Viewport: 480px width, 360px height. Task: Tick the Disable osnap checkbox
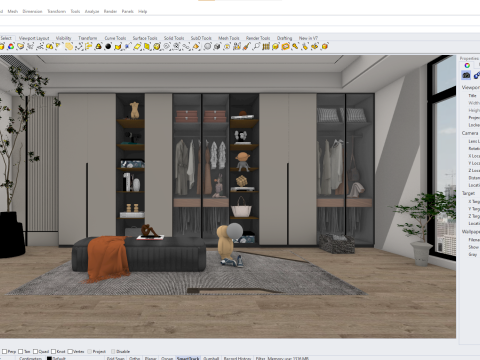click(113, 351)
